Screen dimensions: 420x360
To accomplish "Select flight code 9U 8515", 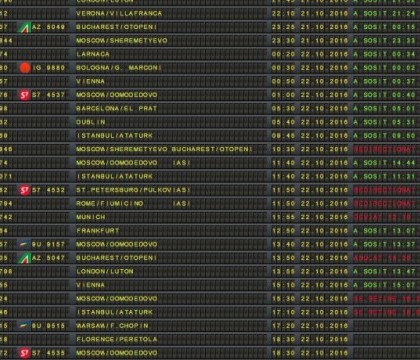I will (x=48, y=326).
